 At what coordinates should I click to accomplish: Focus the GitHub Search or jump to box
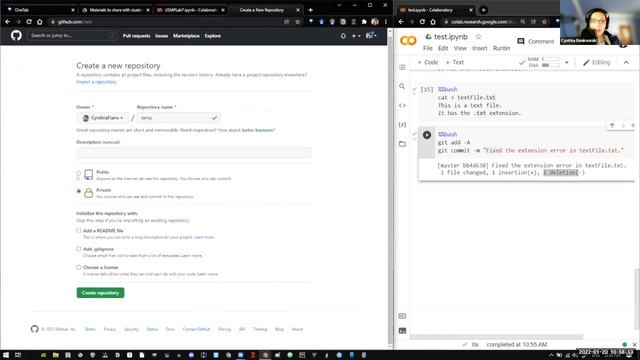71,36
